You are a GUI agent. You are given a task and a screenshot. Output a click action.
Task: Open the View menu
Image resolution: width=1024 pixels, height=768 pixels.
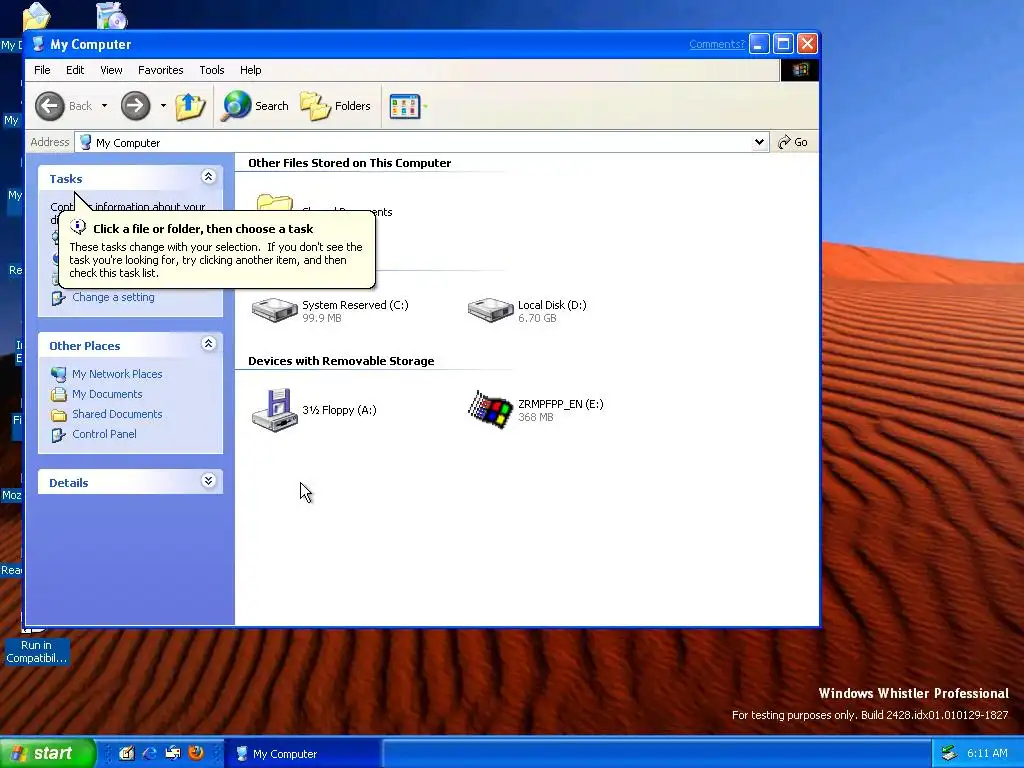(111, 70)
